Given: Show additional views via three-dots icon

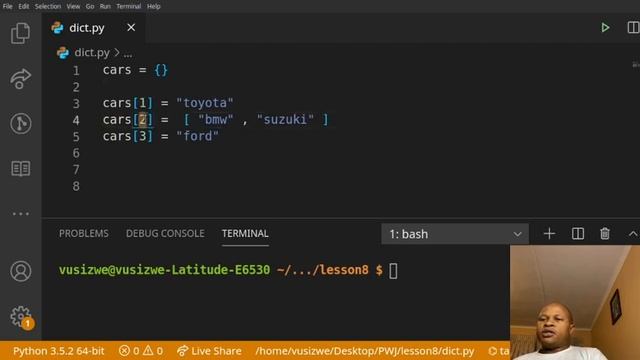Looking at the screenshot, I should pos(20,213).
